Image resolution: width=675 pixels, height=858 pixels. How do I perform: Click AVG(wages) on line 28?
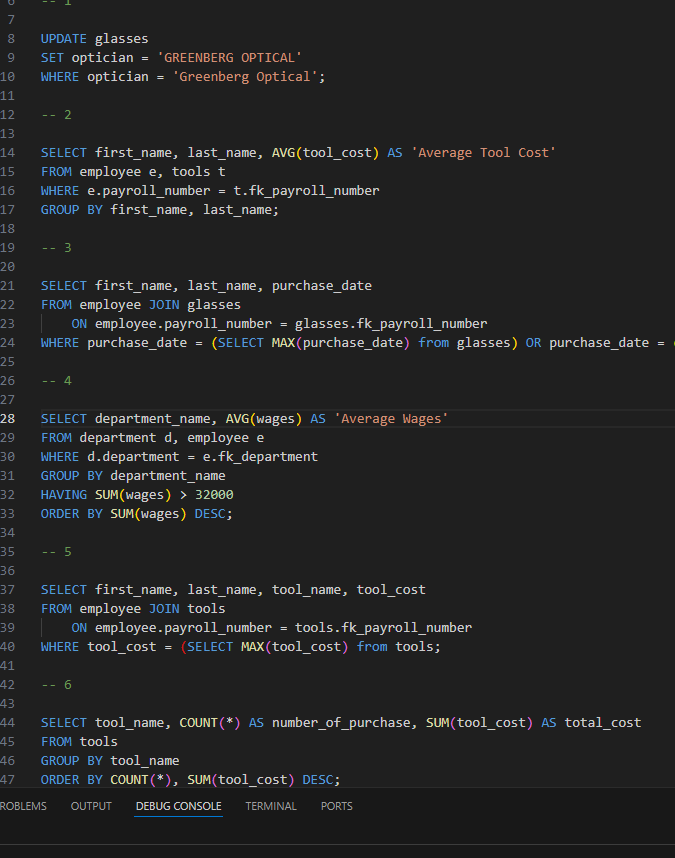264,419
